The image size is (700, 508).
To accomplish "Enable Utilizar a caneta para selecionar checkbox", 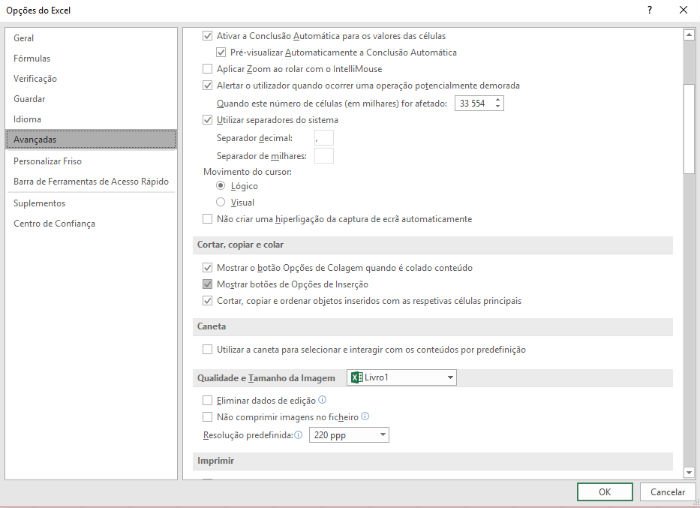I will click(207, 349).
